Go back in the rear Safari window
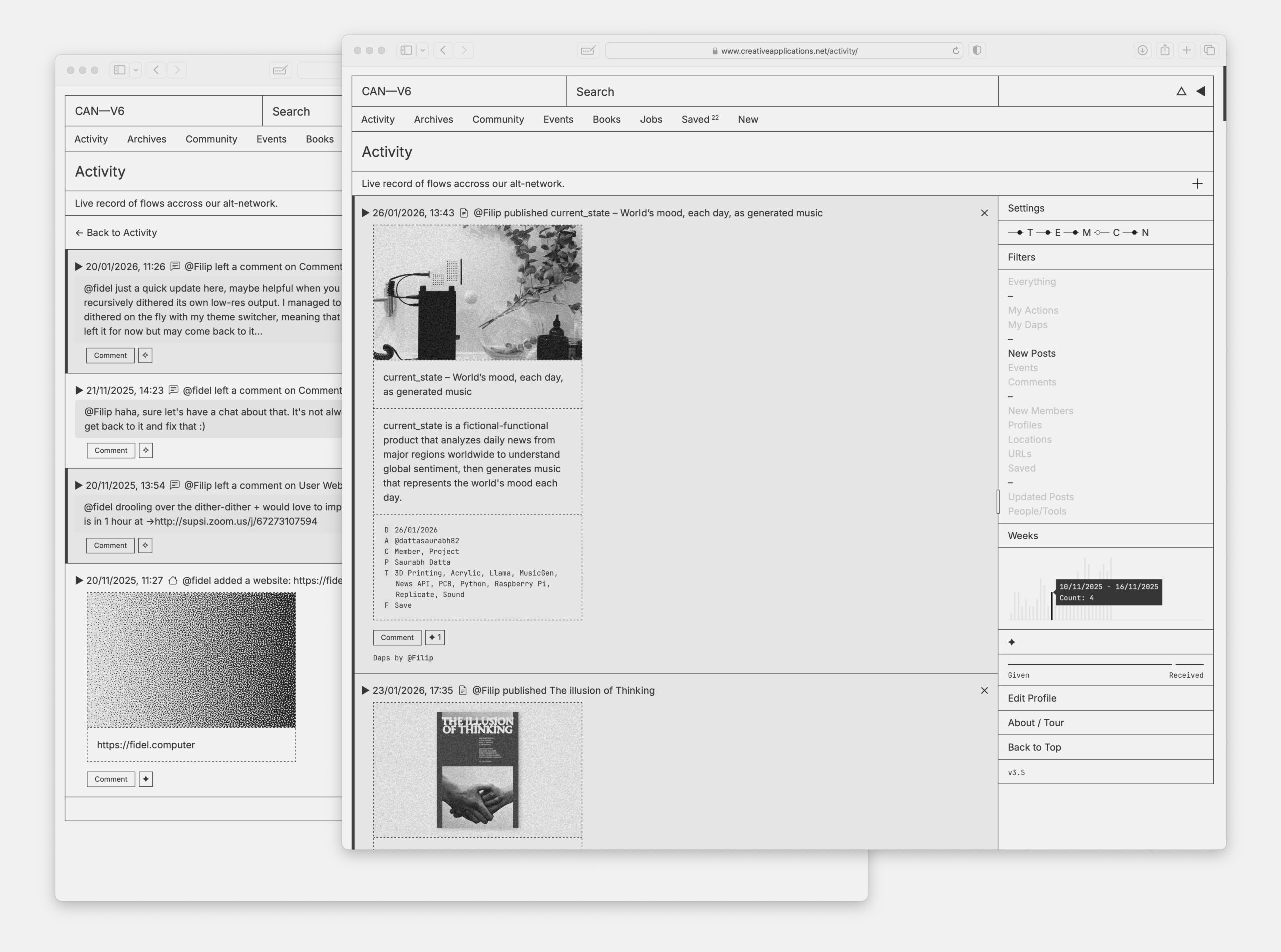 coord(156,70)
